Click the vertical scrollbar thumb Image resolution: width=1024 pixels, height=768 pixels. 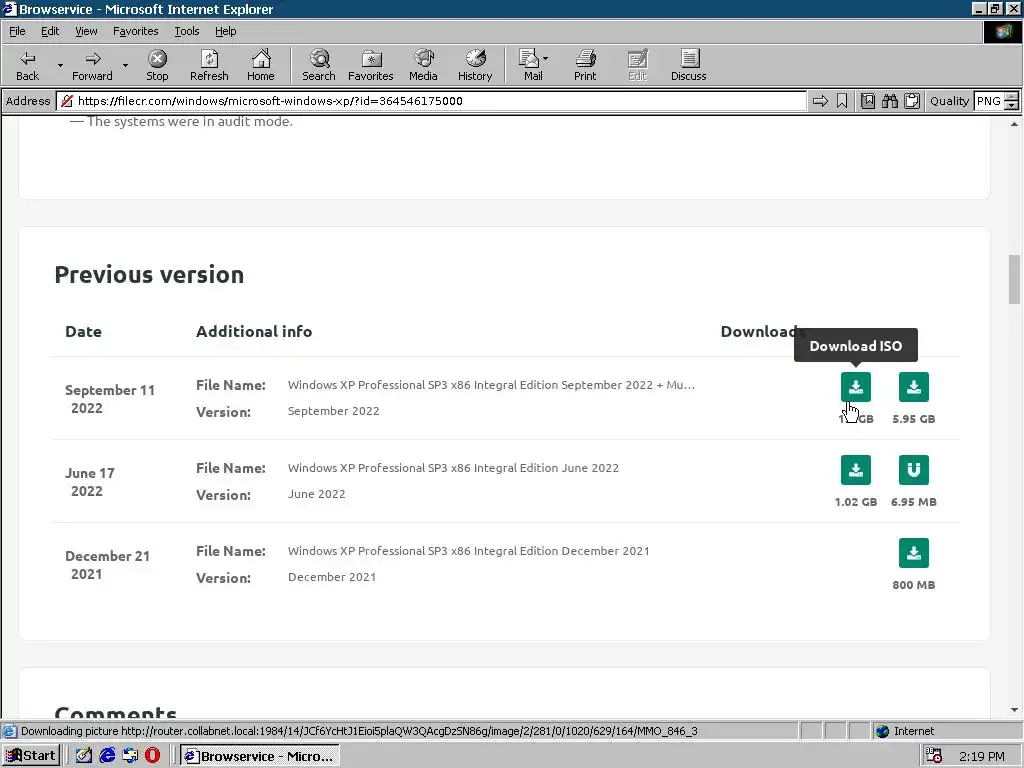click(x=1014, y=279)
